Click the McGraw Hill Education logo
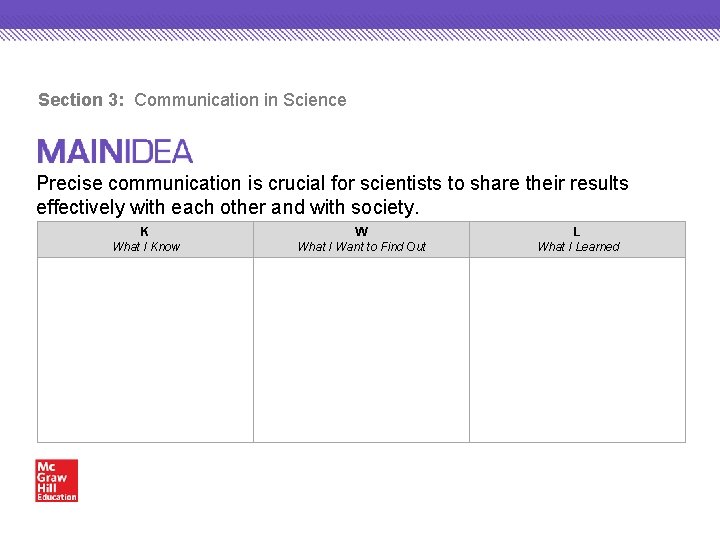The width and height of the screenshot is (720, 540). coord(56,480)
